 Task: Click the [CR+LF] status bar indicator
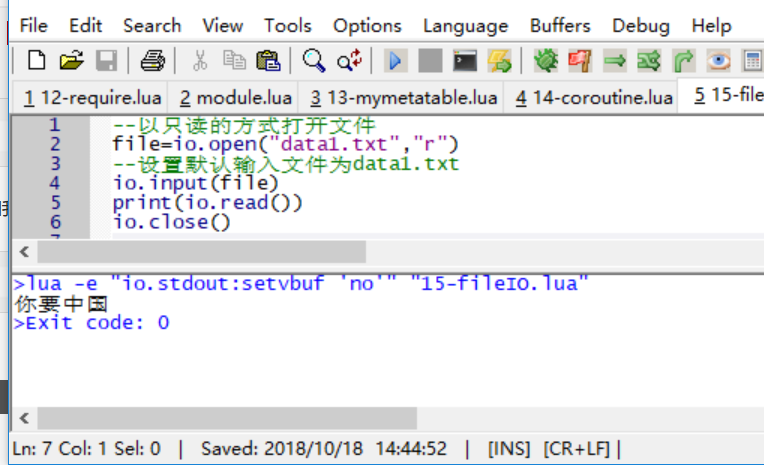point(577,449)
